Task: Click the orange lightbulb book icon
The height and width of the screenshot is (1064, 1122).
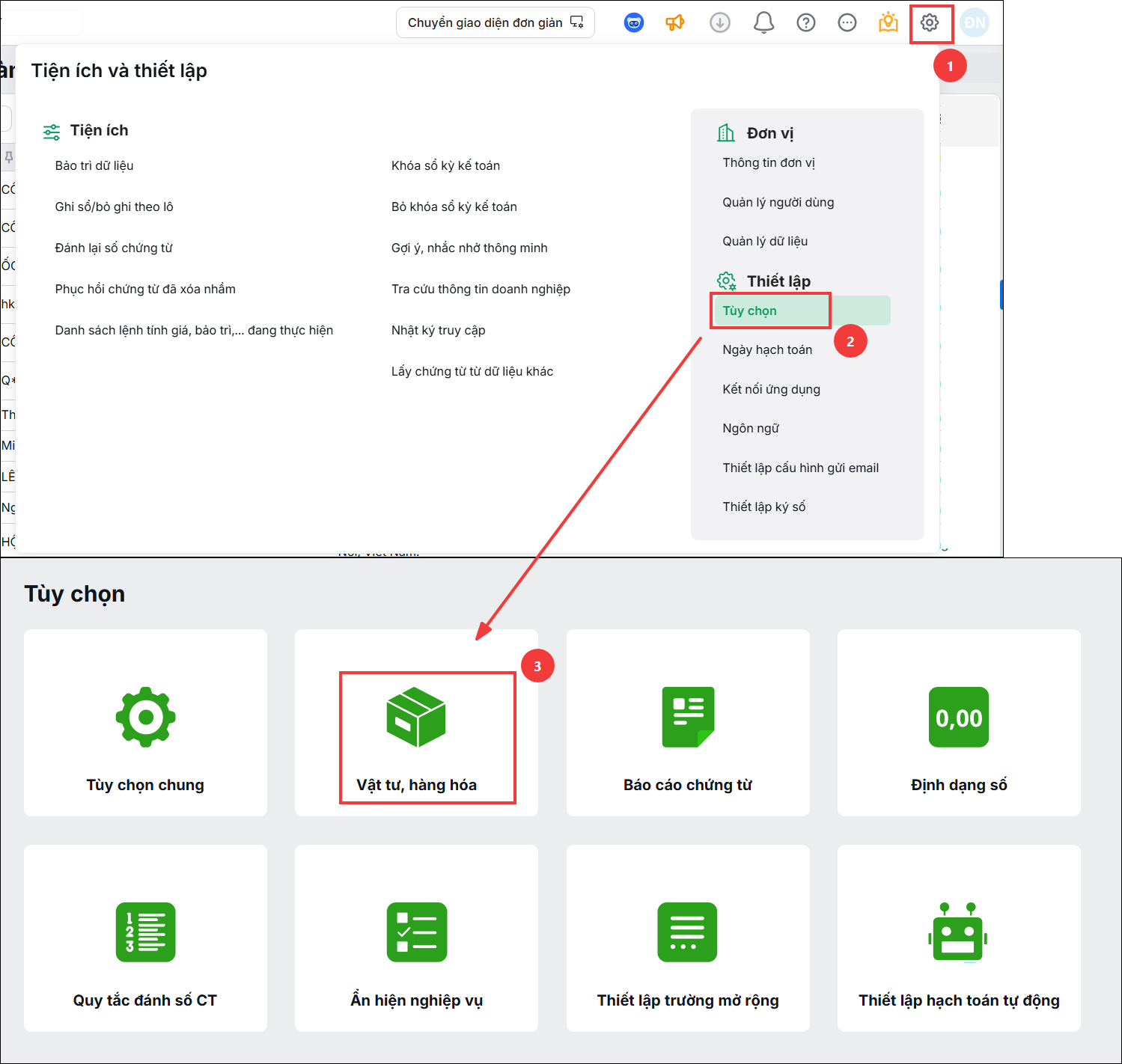Action: tap(888, 22)
